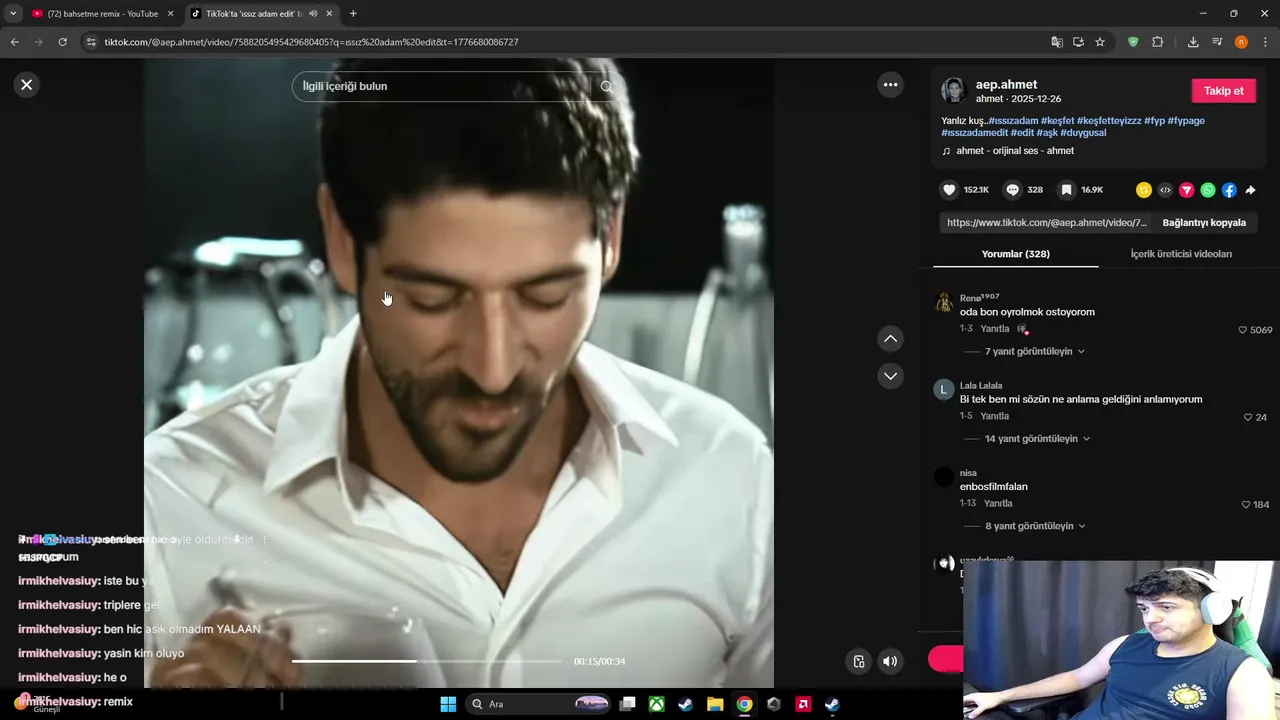The width and height of the screenshot is (1280, 720).
Task: Open the aep.ahmet username link
Action: pos(1006,85)
